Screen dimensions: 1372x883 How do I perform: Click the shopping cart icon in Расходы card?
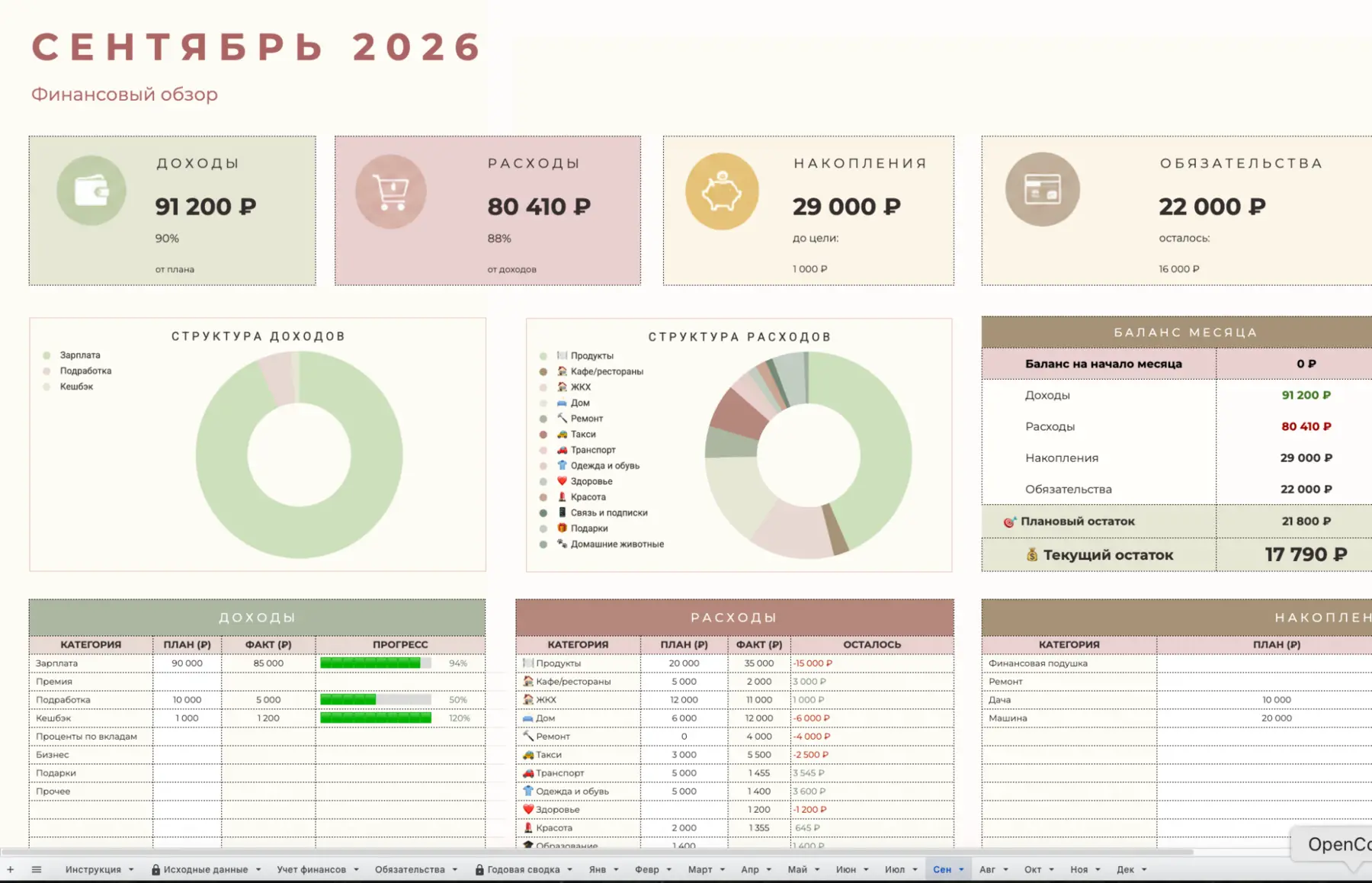pyautogui.click(x=391, y=191)
